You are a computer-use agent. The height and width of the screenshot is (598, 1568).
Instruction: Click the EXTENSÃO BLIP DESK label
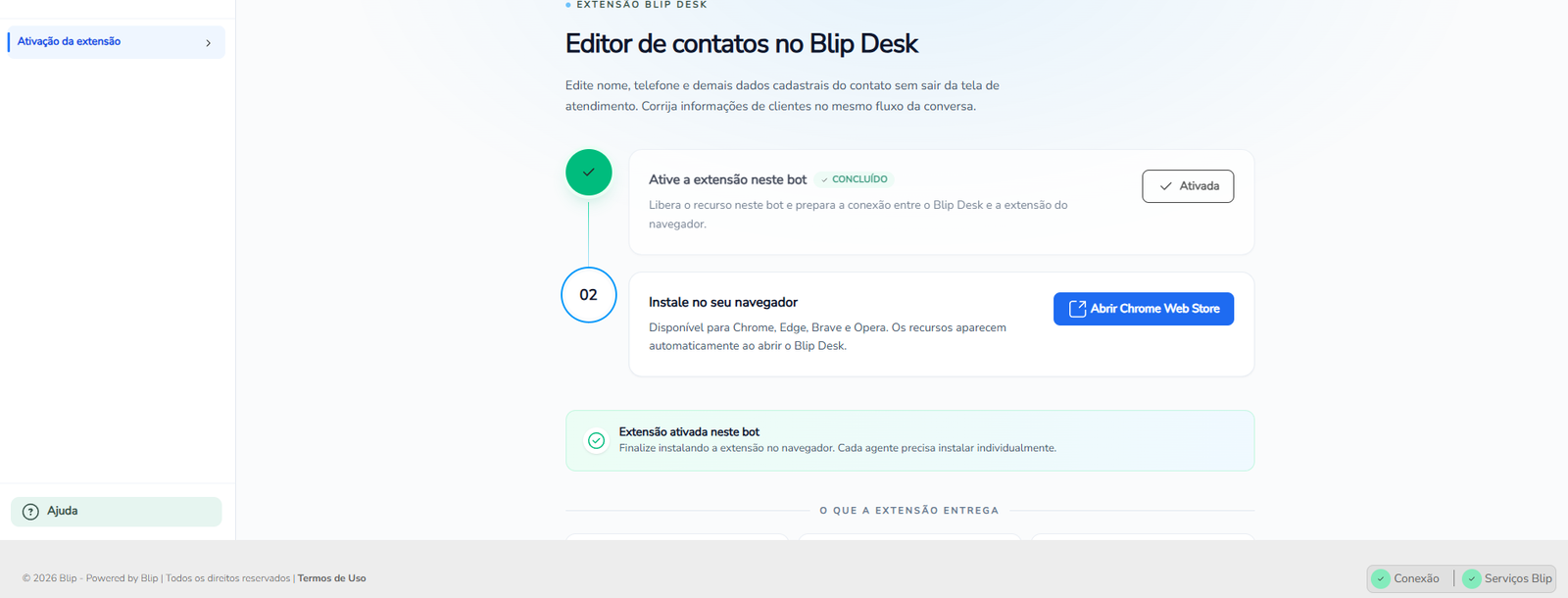point(642,5)
